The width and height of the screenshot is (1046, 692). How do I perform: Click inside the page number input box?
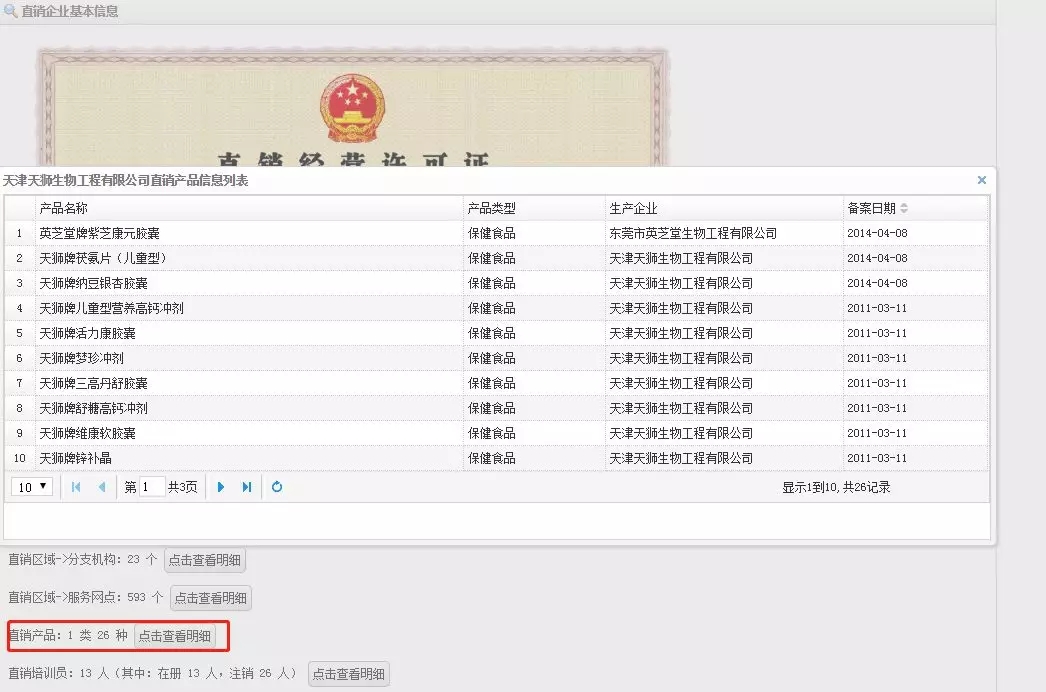tap(148, 487)
